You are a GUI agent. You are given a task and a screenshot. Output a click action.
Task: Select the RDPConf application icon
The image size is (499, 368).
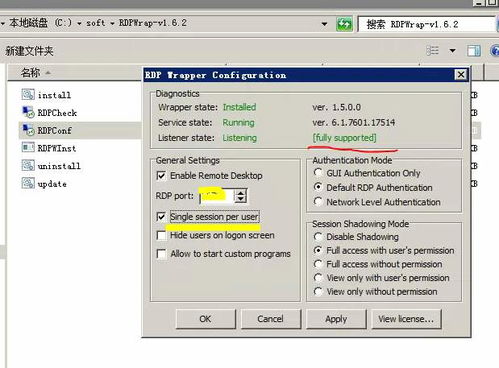[28, 130]
